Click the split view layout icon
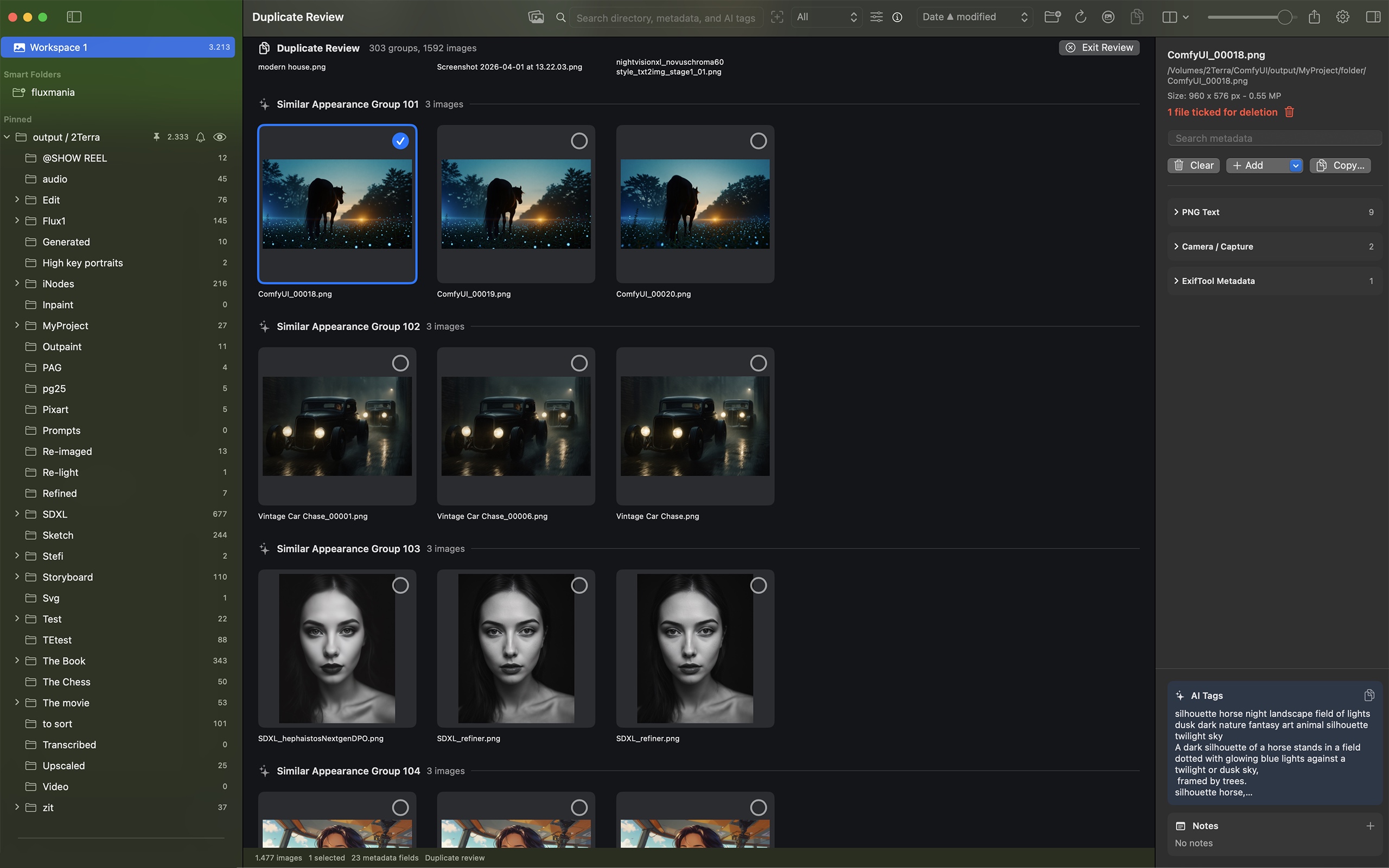The width and height of the screenshot is (1389, 868). pos(1169,17)
